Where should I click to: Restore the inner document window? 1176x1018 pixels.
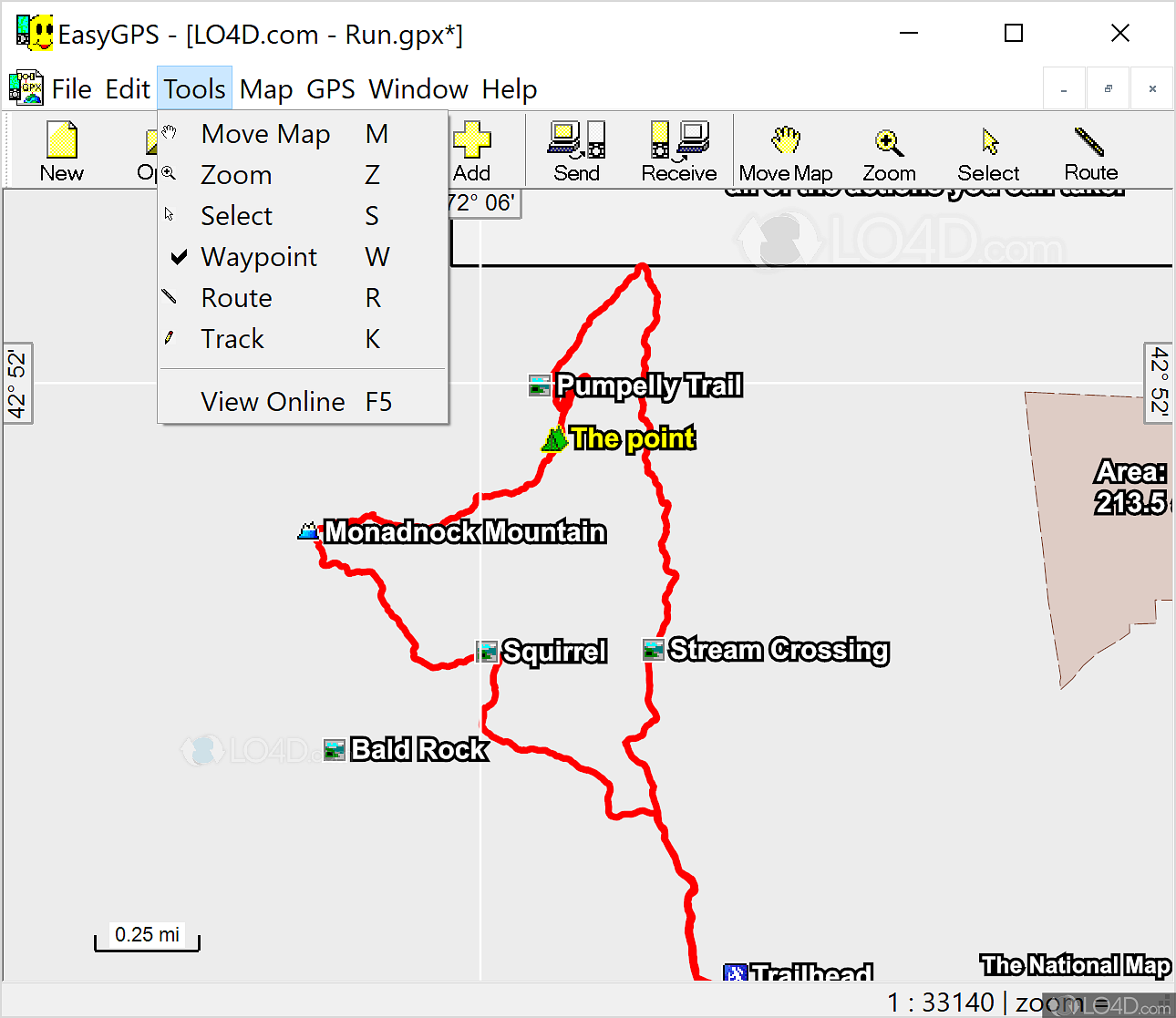click(x=1108, y=89)
